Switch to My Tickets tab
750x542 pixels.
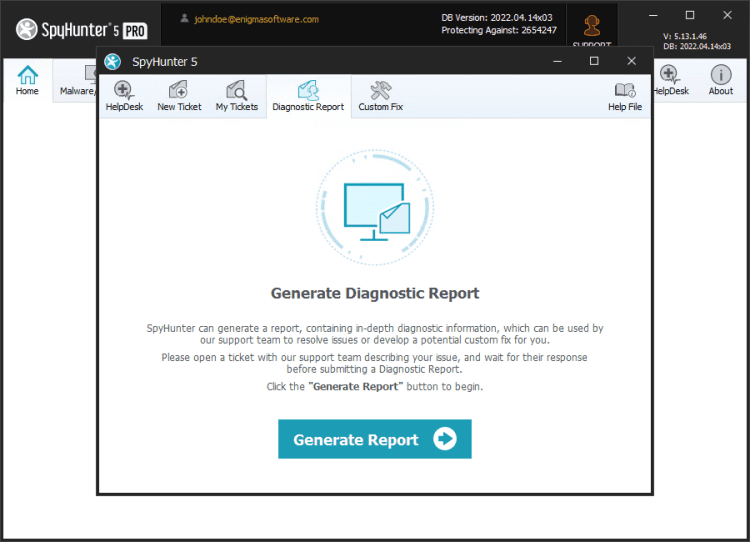(x=237, y=96)
